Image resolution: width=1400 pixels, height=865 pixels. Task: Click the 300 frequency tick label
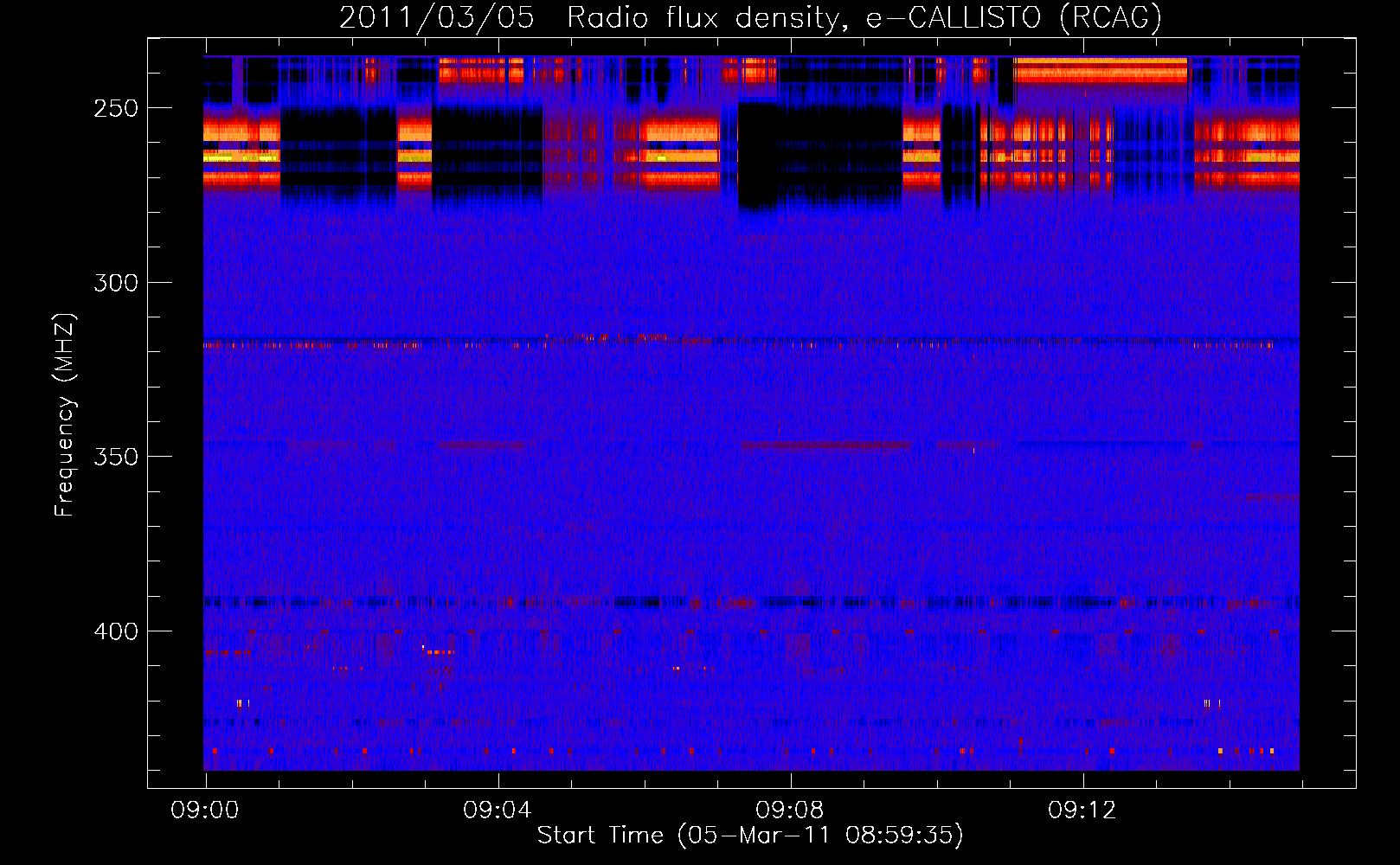(116, 283)
